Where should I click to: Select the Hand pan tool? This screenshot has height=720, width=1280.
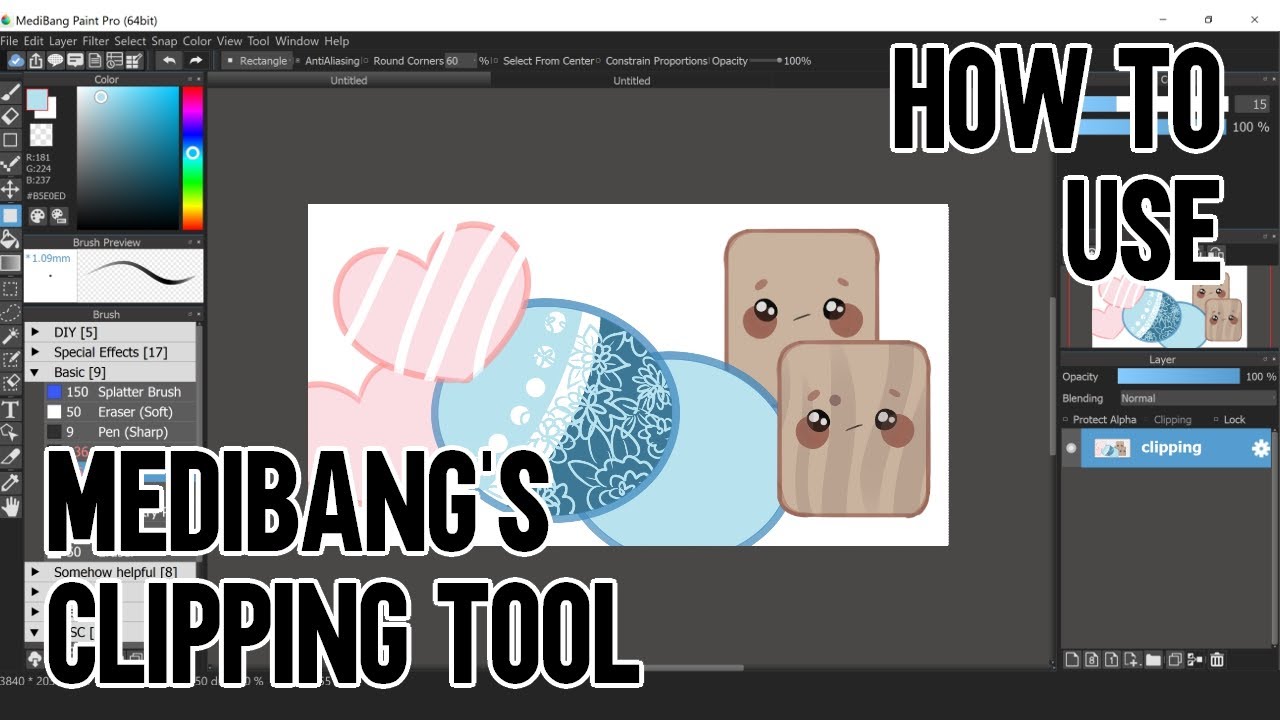coord(10,507)
